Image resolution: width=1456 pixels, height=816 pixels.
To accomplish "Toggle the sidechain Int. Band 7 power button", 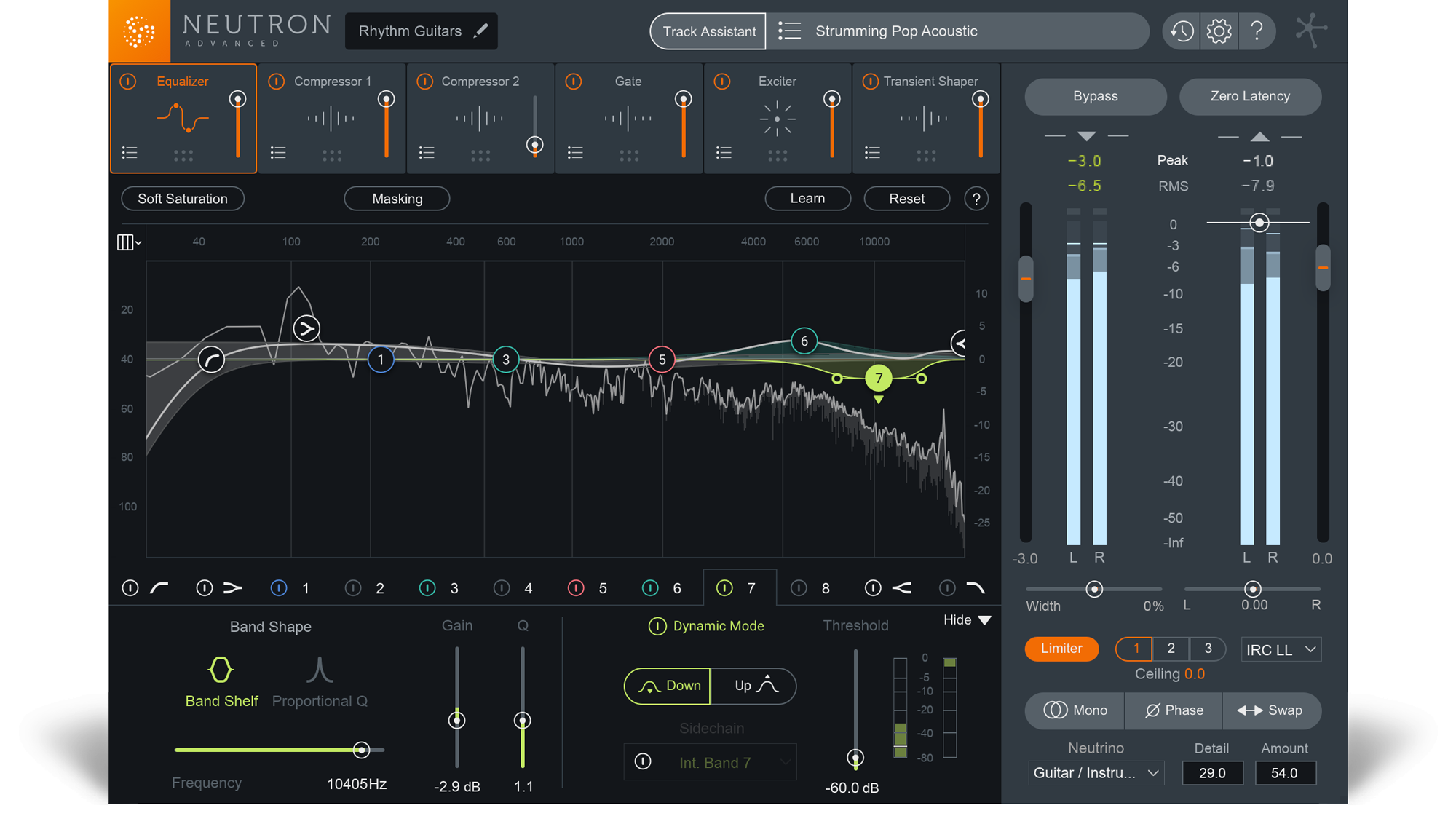I will [643, 761].
